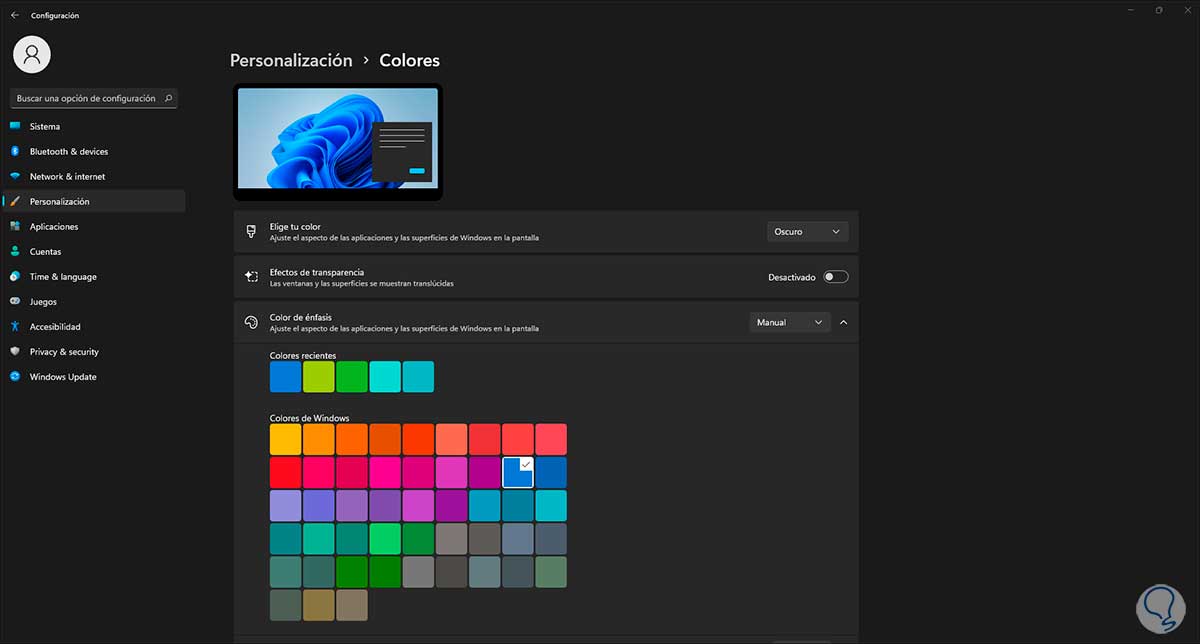The width and height of the screenshot is (1200, 644).
Task: Open the Oscuro color mode dropdown
Action: tap(808, 232)
